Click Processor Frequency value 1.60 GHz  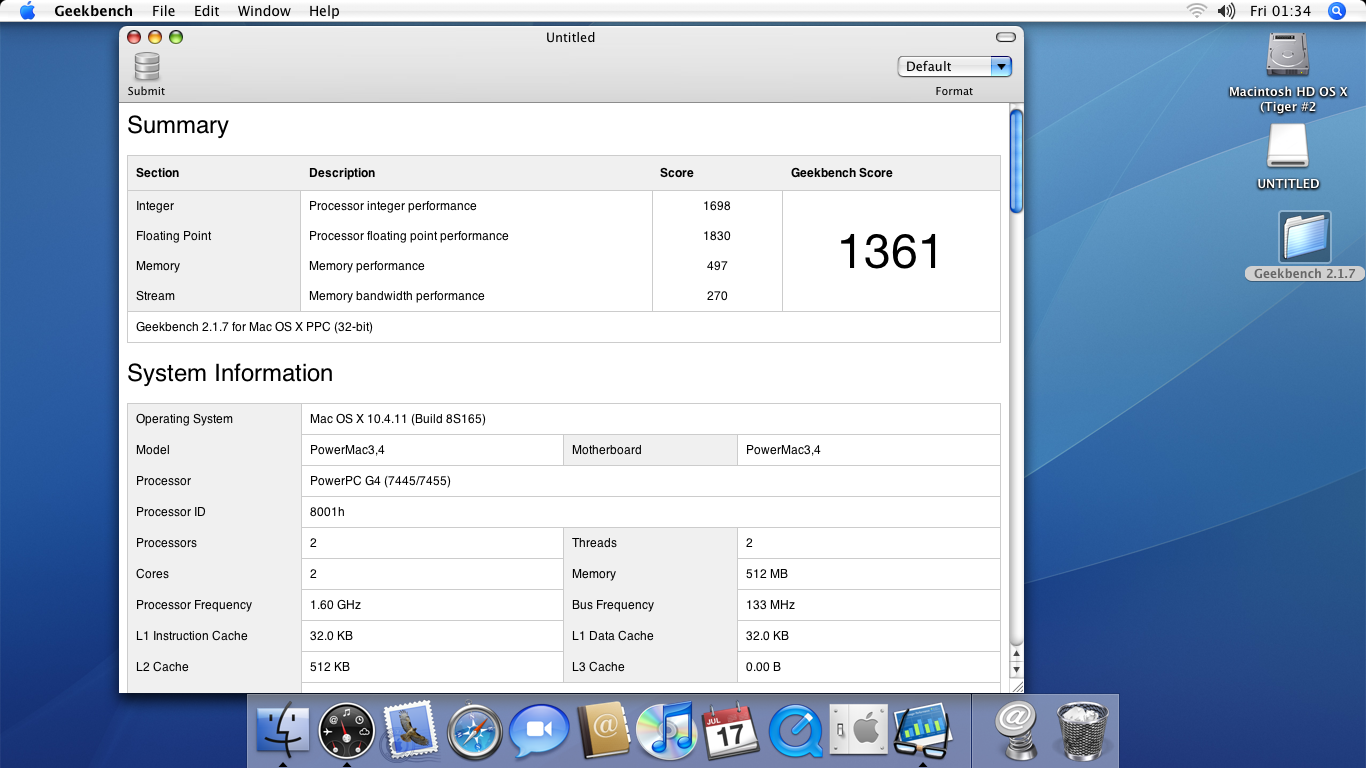point(335,605)
